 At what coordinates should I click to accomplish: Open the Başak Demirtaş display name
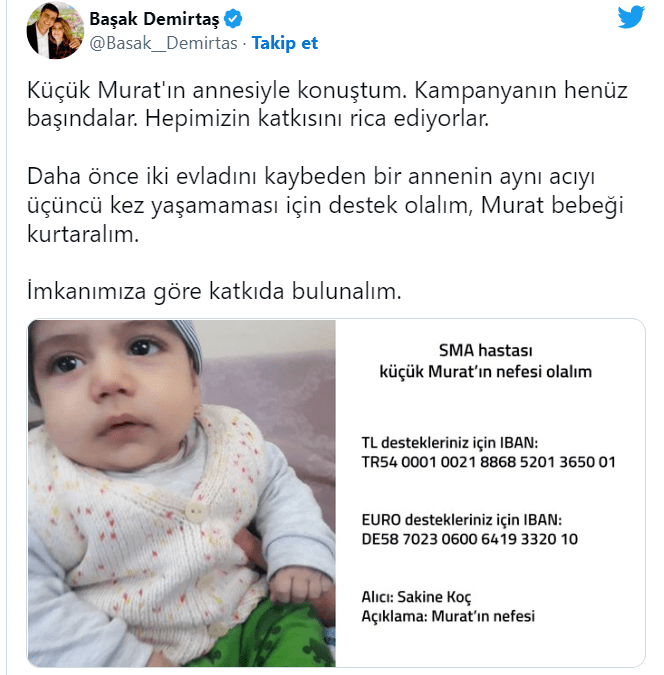pyautogui.click(x=154, y=19)
